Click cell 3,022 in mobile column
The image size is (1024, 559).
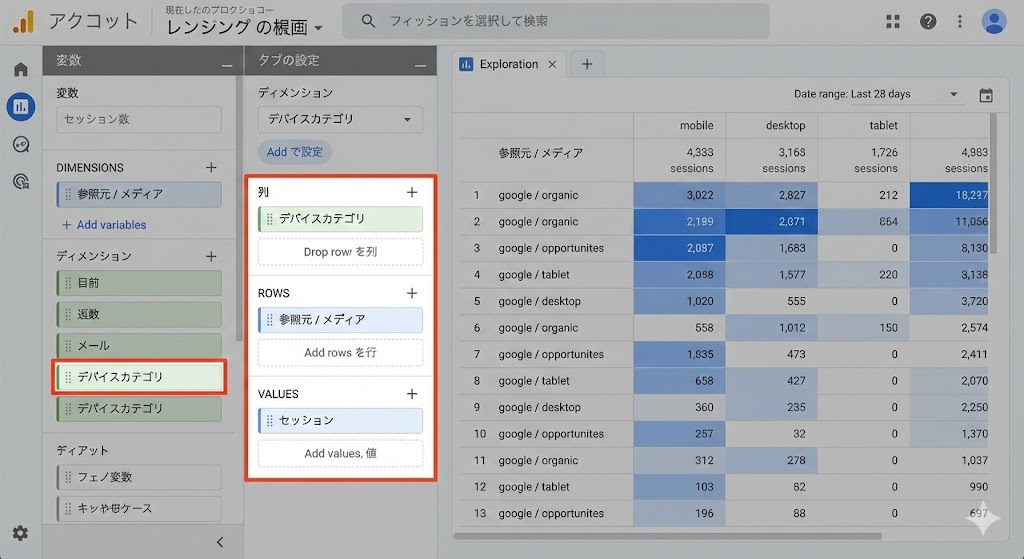679,195
